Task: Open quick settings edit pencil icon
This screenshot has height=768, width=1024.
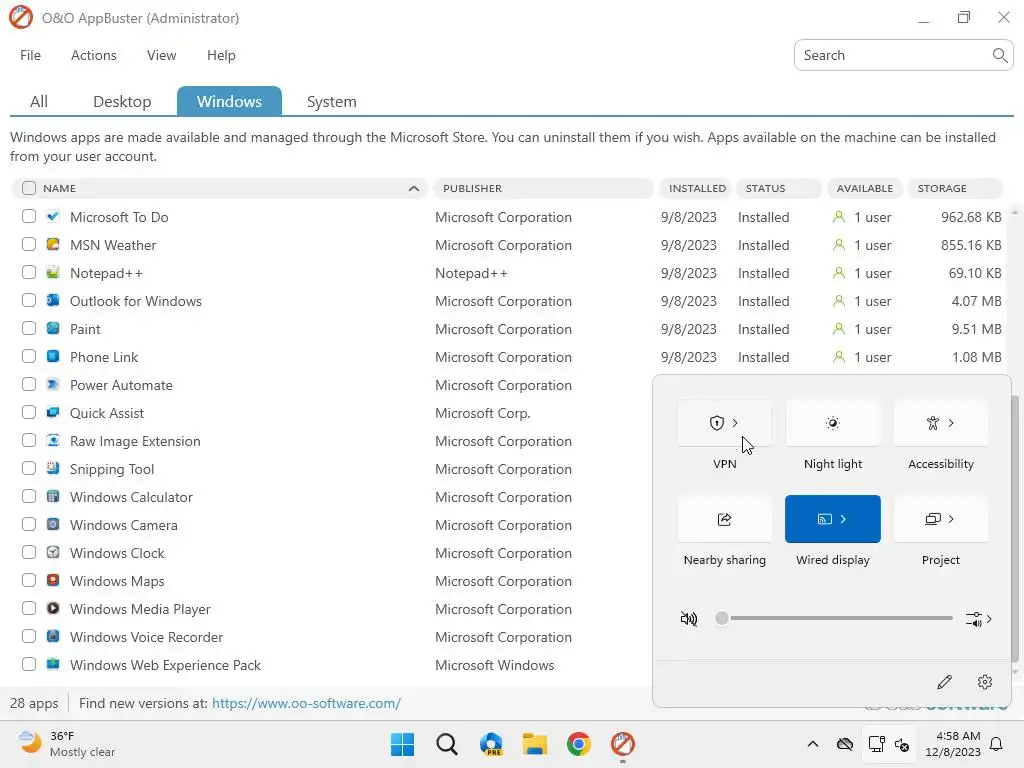Action: tap(944, 682)
